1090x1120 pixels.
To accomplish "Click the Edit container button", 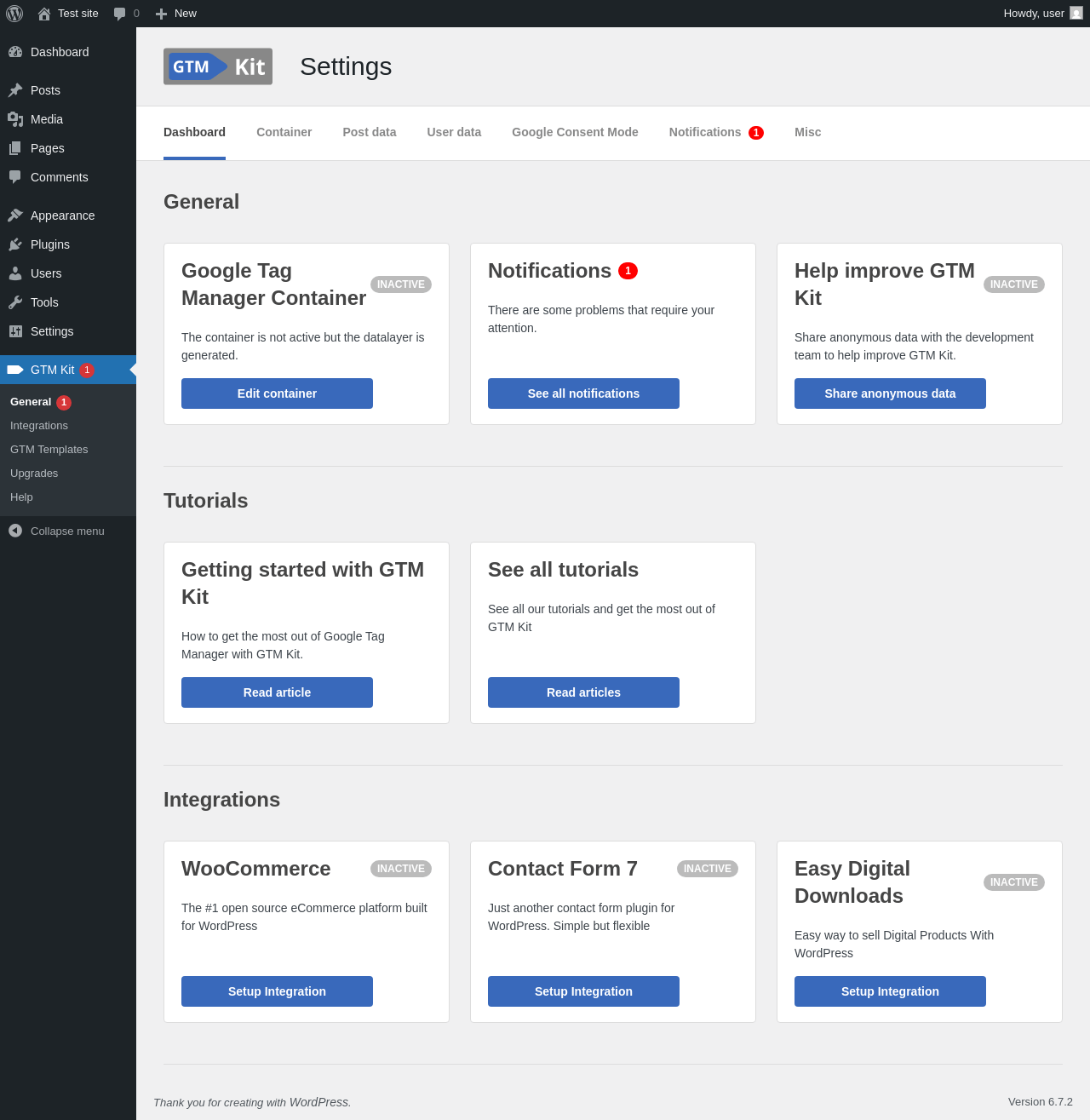I will 277,393.
